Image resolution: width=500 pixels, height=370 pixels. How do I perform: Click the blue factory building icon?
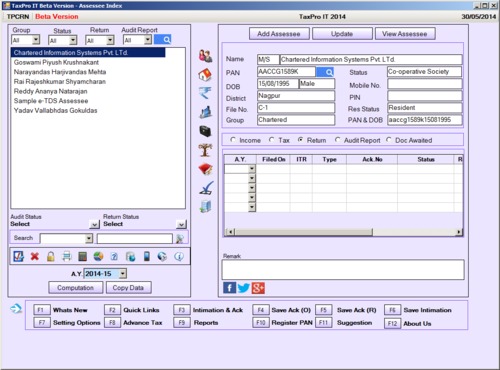pyautogui.click(x=205, y=112)
